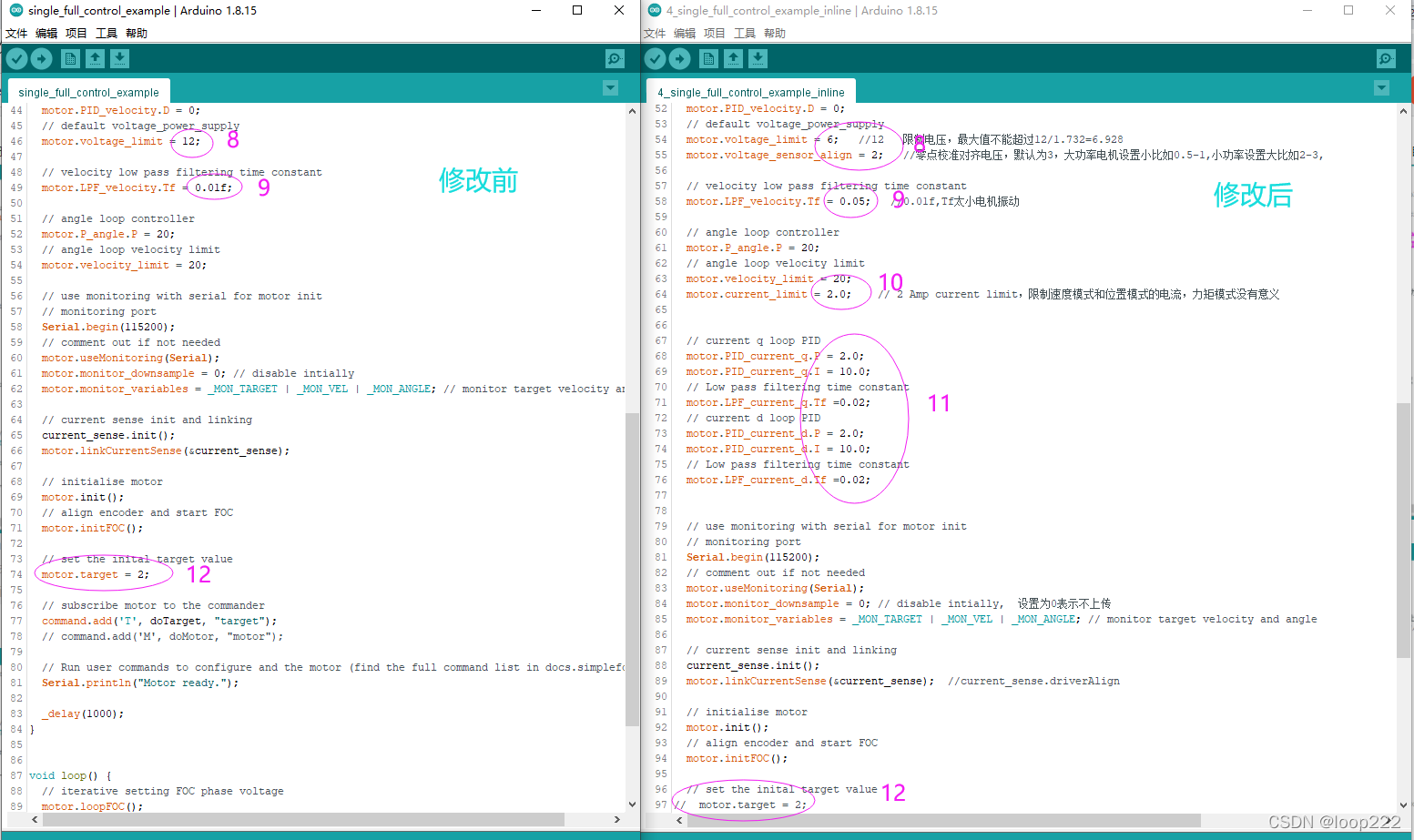
Task: Click motor.target = 2 line in left editor
Action: [95, 574]
